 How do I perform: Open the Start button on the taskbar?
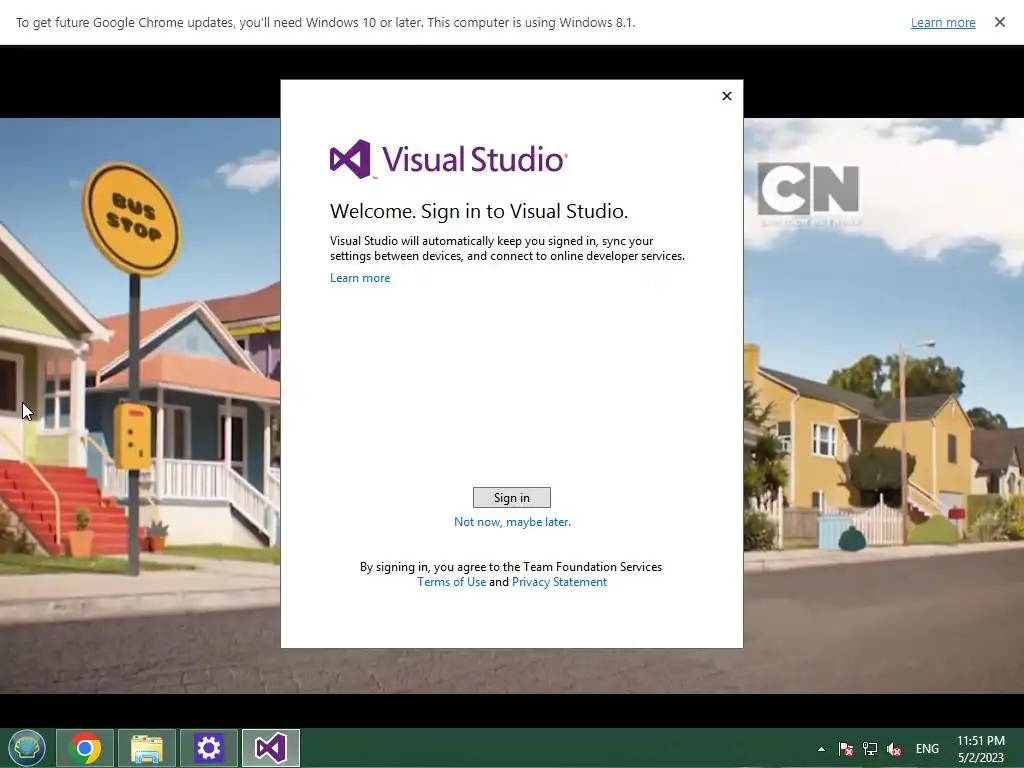coord(26,748)
